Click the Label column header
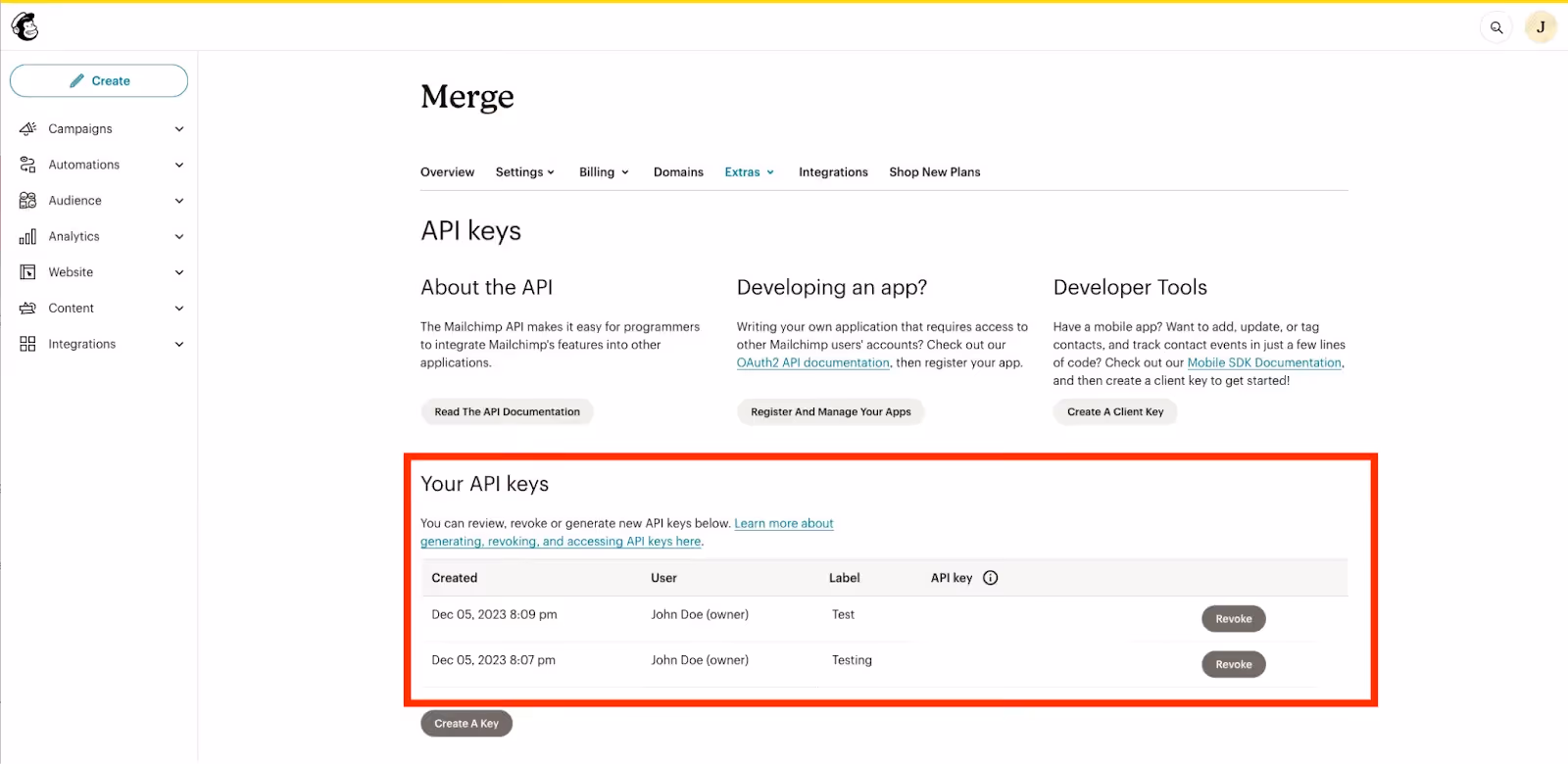The width and height of the screenshot is (1568, 764). point(844,578)
